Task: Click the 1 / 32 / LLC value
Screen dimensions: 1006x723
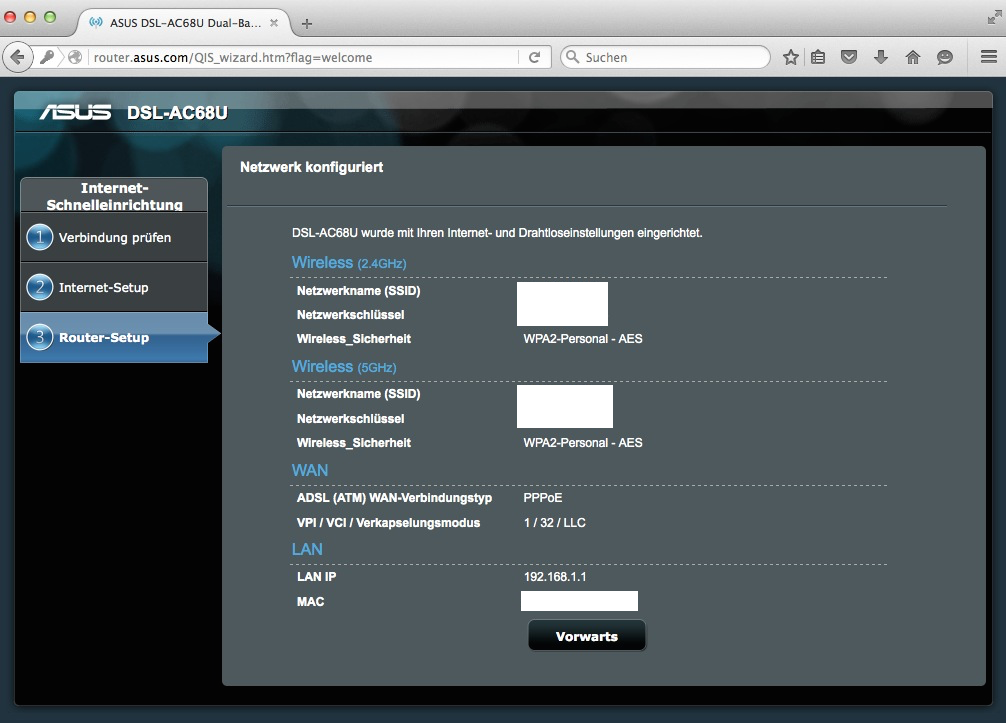Action: (554, 523)
